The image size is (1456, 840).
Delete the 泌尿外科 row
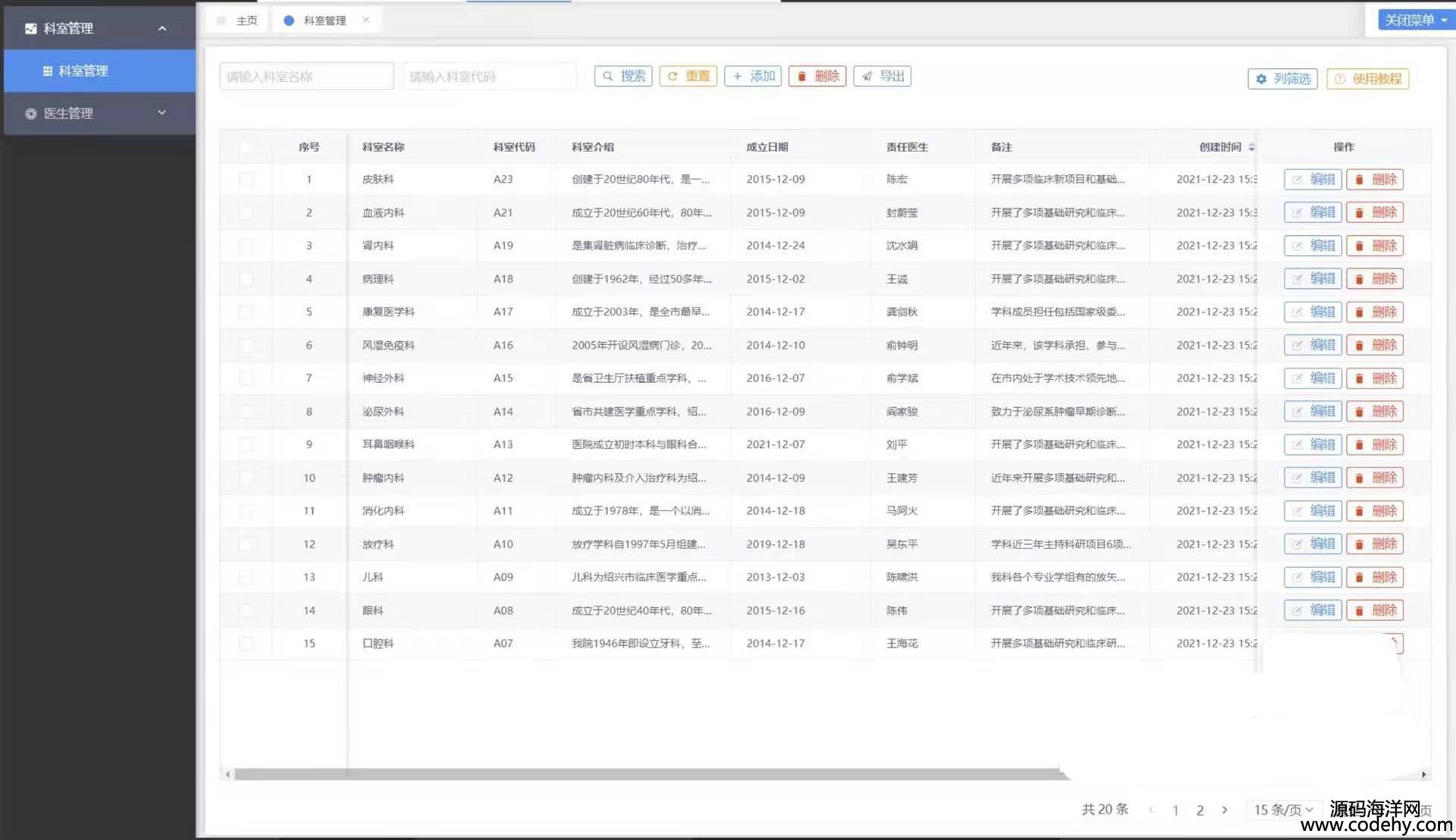[1375, 412]
